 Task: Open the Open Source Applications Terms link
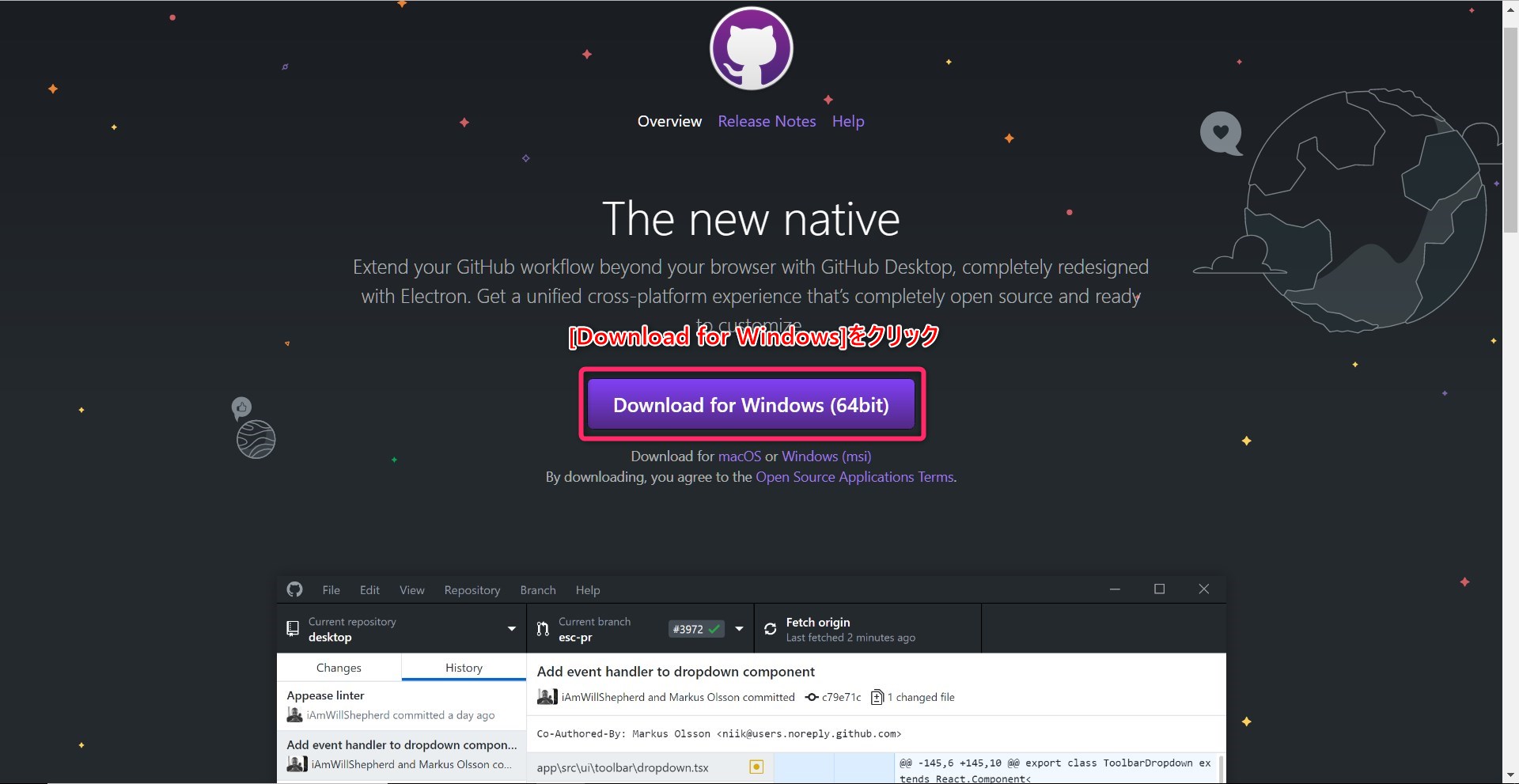[x=854, y=477]
